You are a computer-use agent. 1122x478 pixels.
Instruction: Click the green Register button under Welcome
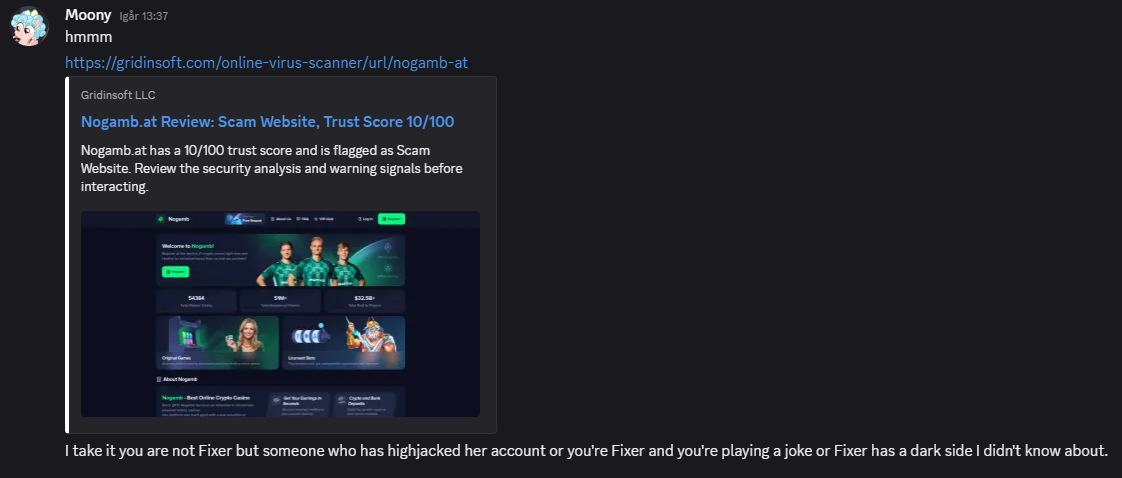point(175,272)
